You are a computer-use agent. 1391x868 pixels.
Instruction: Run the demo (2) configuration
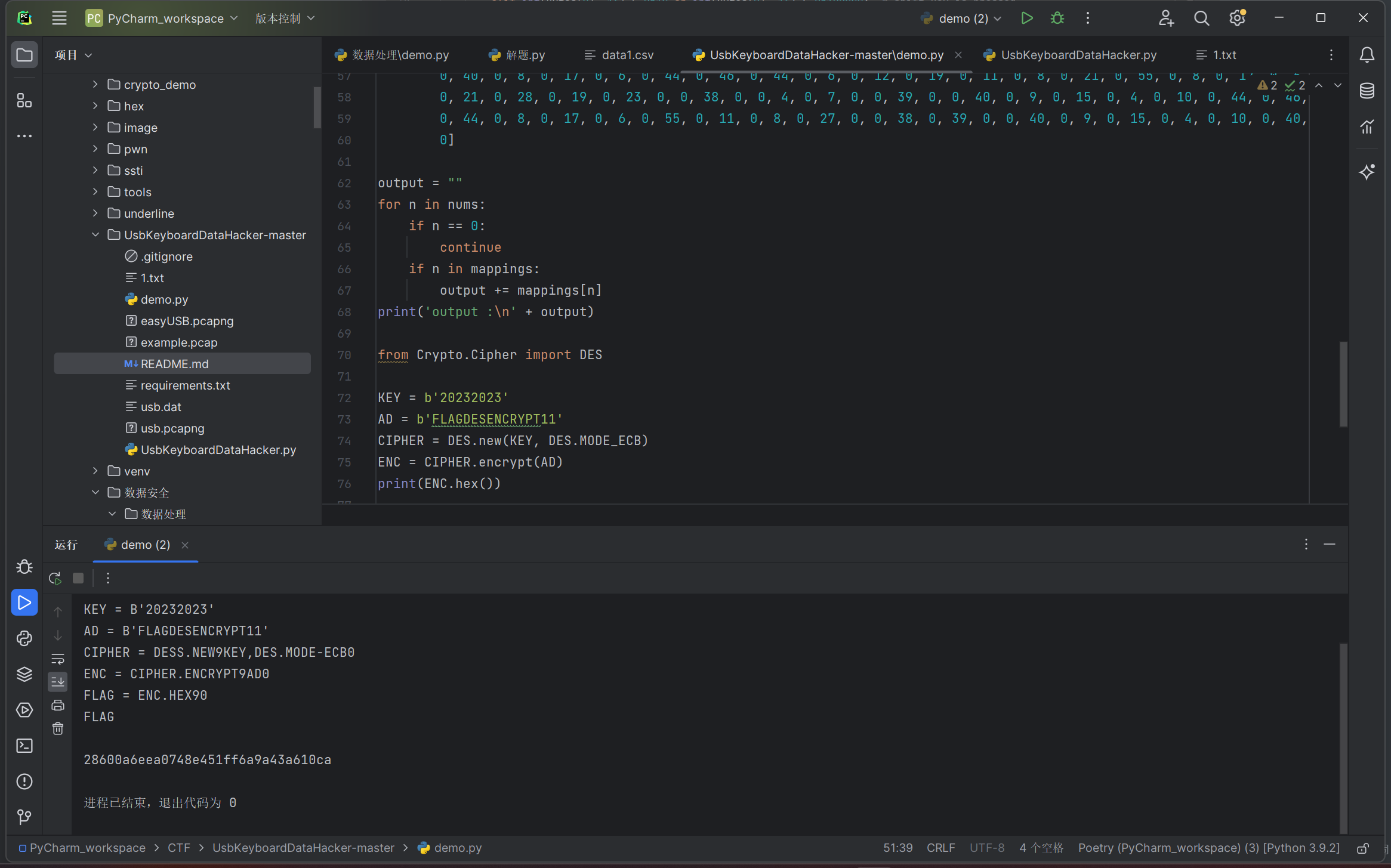point(1027,18)
